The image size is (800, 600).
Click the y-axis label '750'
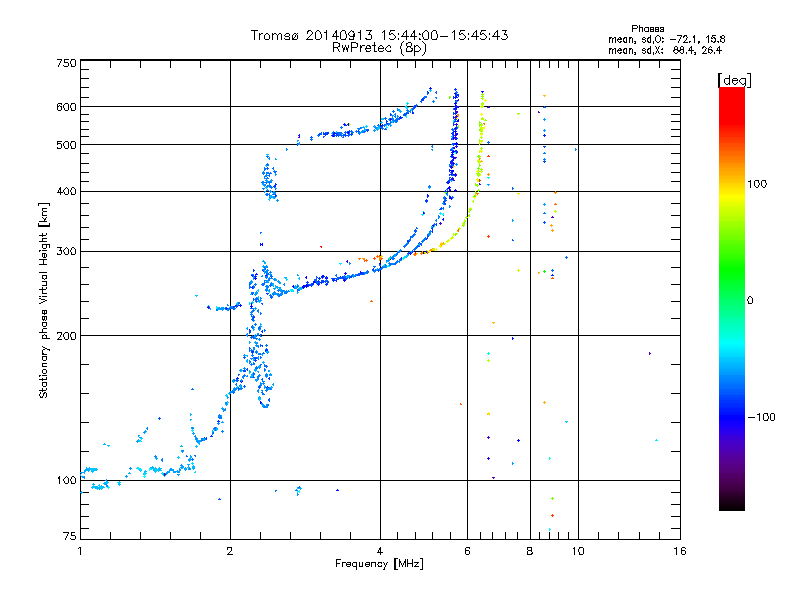pyautogui.click(x=67, y=63)
